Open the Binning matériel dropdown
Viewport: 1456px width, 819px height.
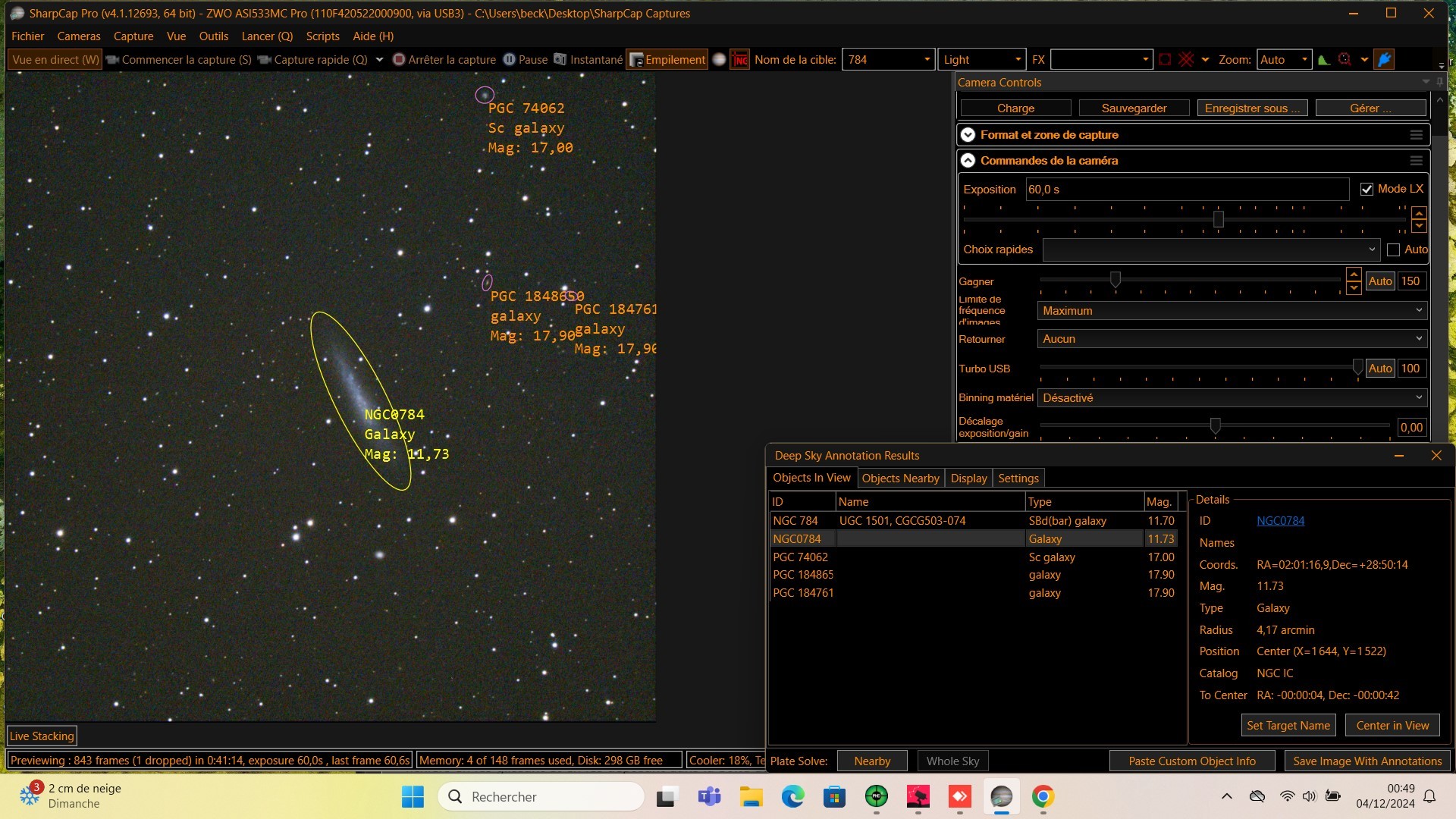click(1232, 398)
